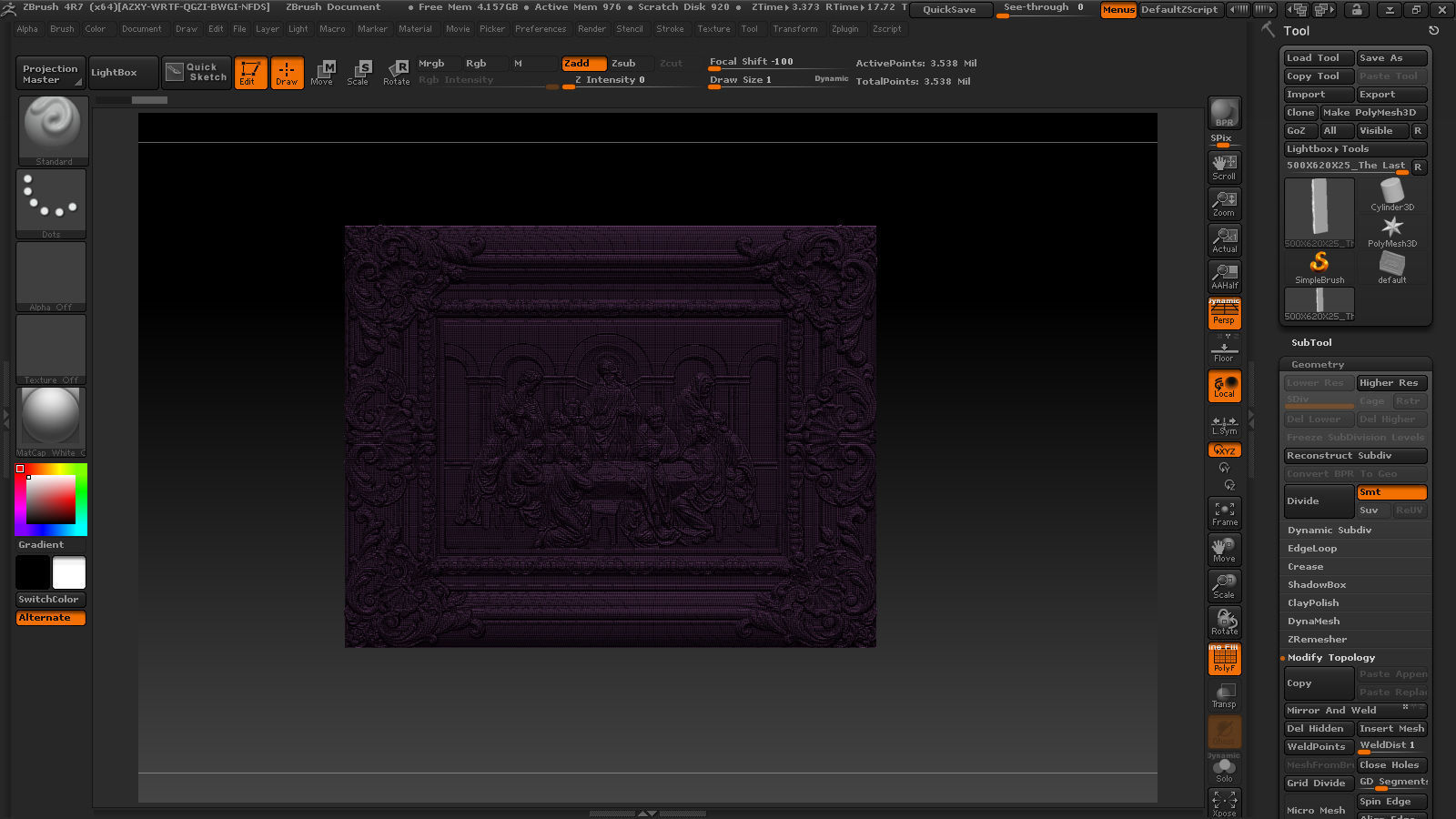Collapse the Modify Topology section

pos(1331,658)
